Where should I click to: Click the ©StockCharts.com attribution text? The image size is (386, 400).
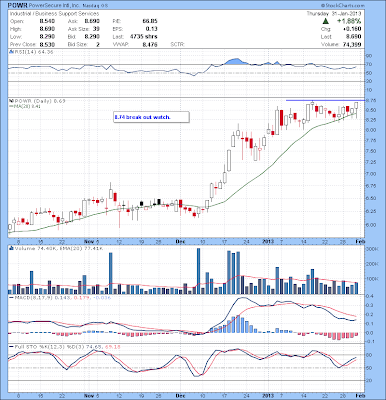click(343, 6)
